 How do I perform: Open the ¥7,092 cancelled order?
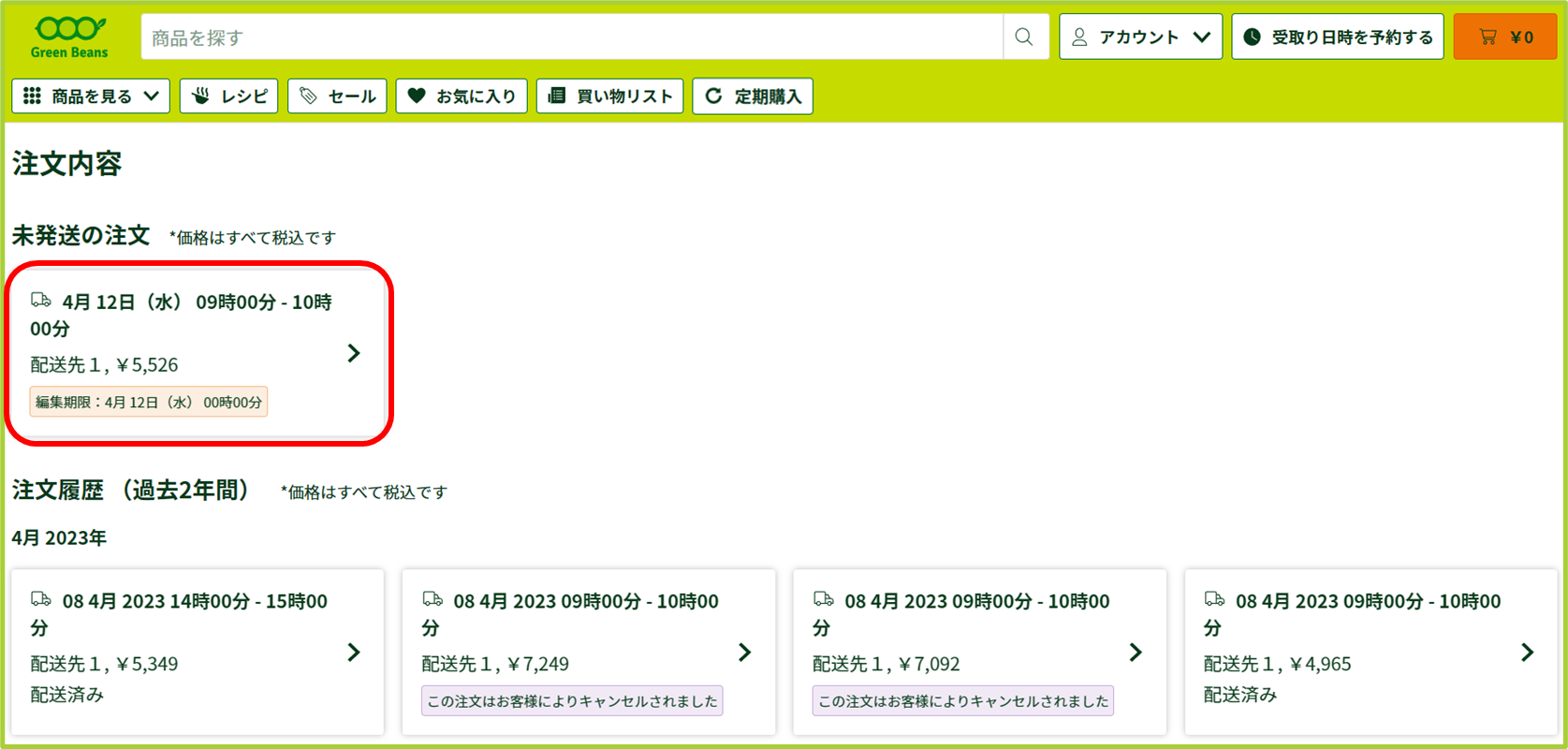[x=979, y=652]
